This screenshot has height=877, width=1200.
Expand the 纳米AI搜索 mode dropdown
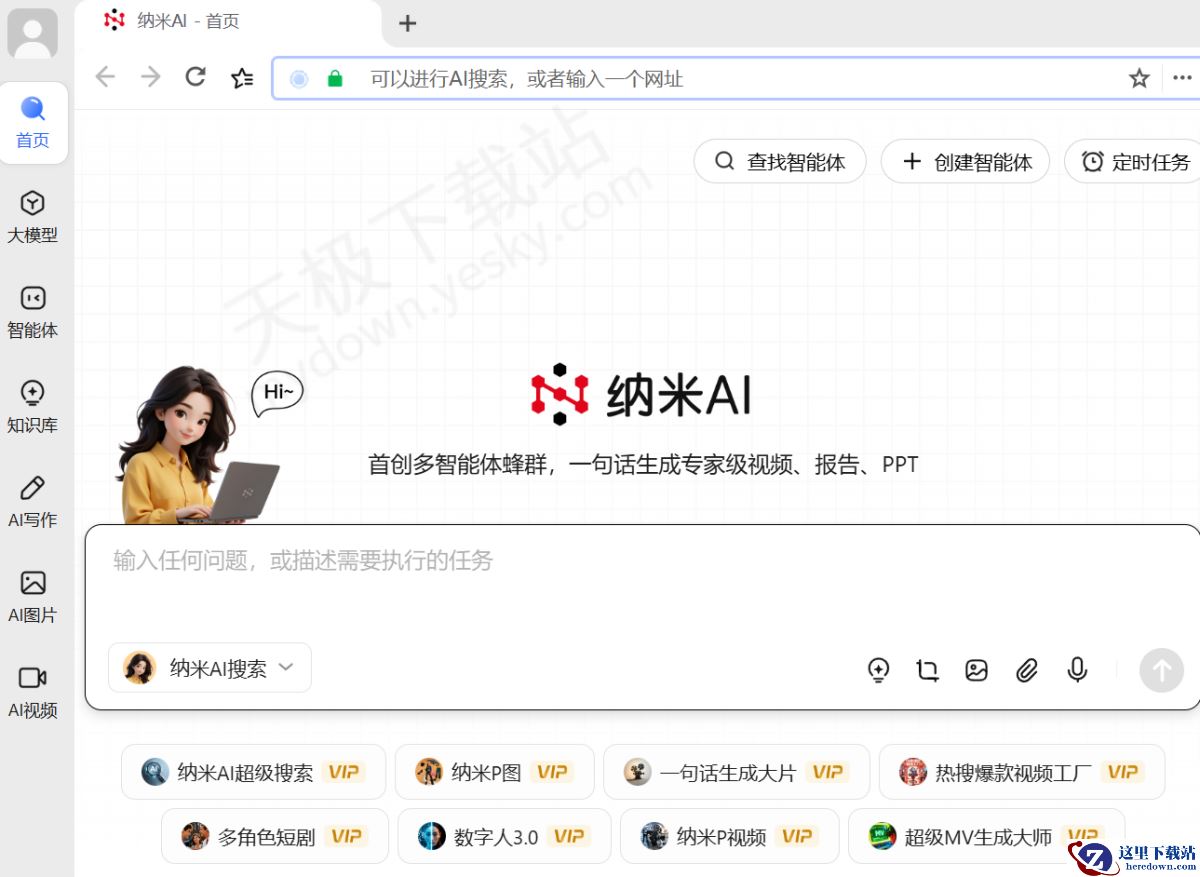pos(210,668)
